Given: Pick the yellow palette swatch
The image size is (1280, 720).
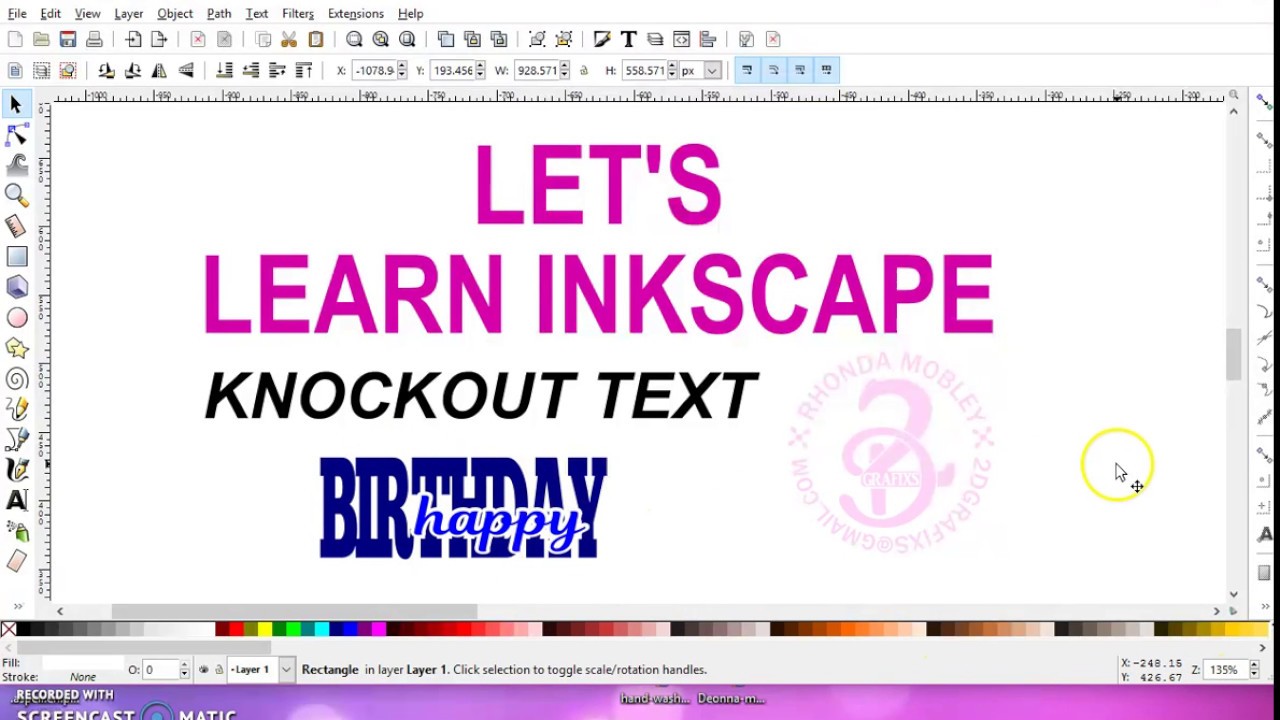Looking at the screenshot, I should pos(264,629).
